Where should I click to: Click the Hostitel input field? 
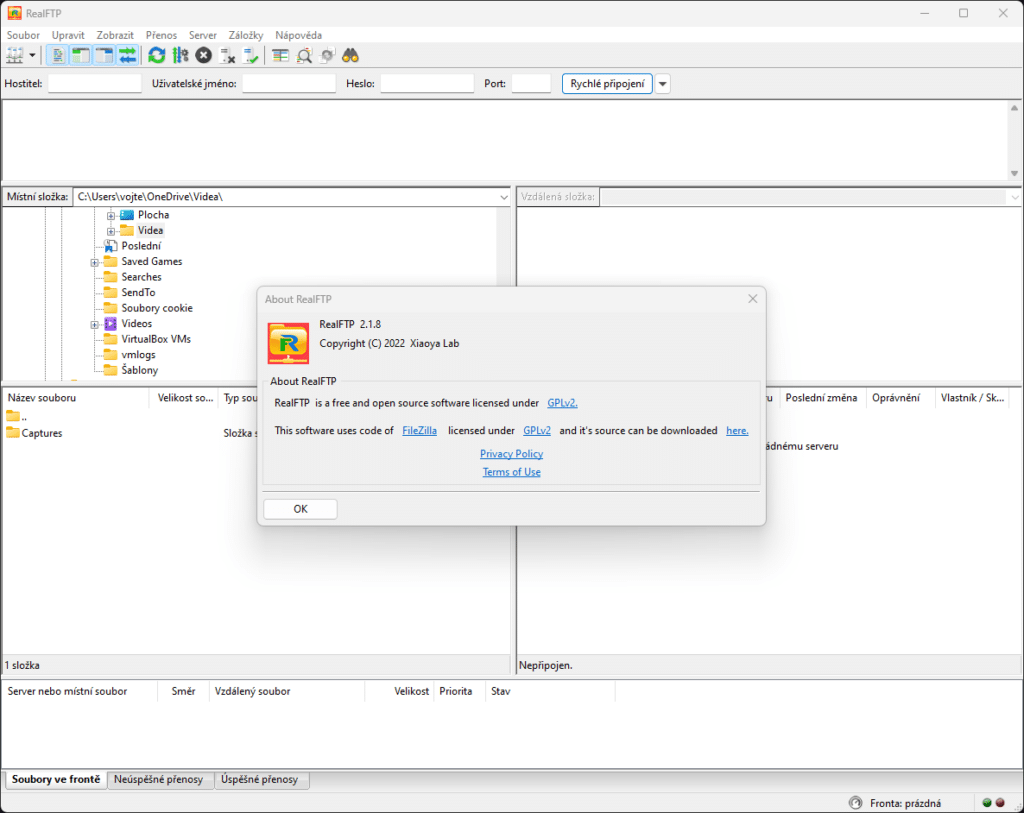pos(95,84)
